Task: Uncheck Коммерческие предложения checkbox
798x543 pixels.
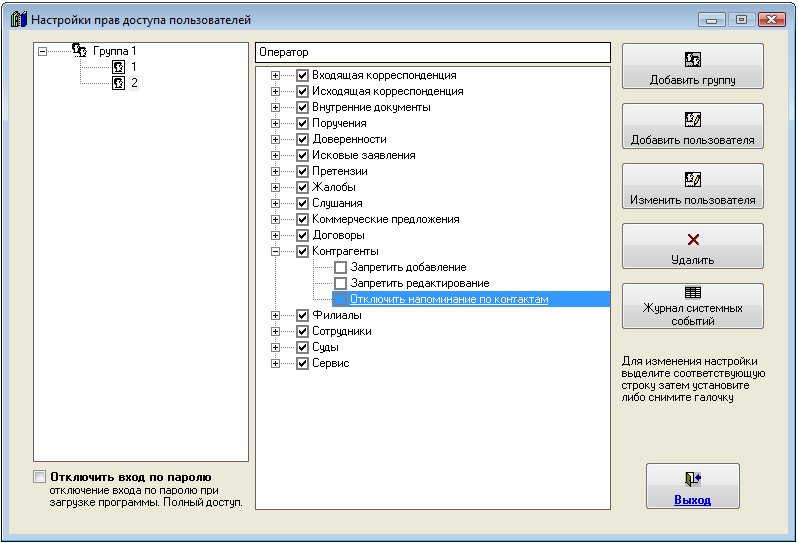Action: click(302, 219)
